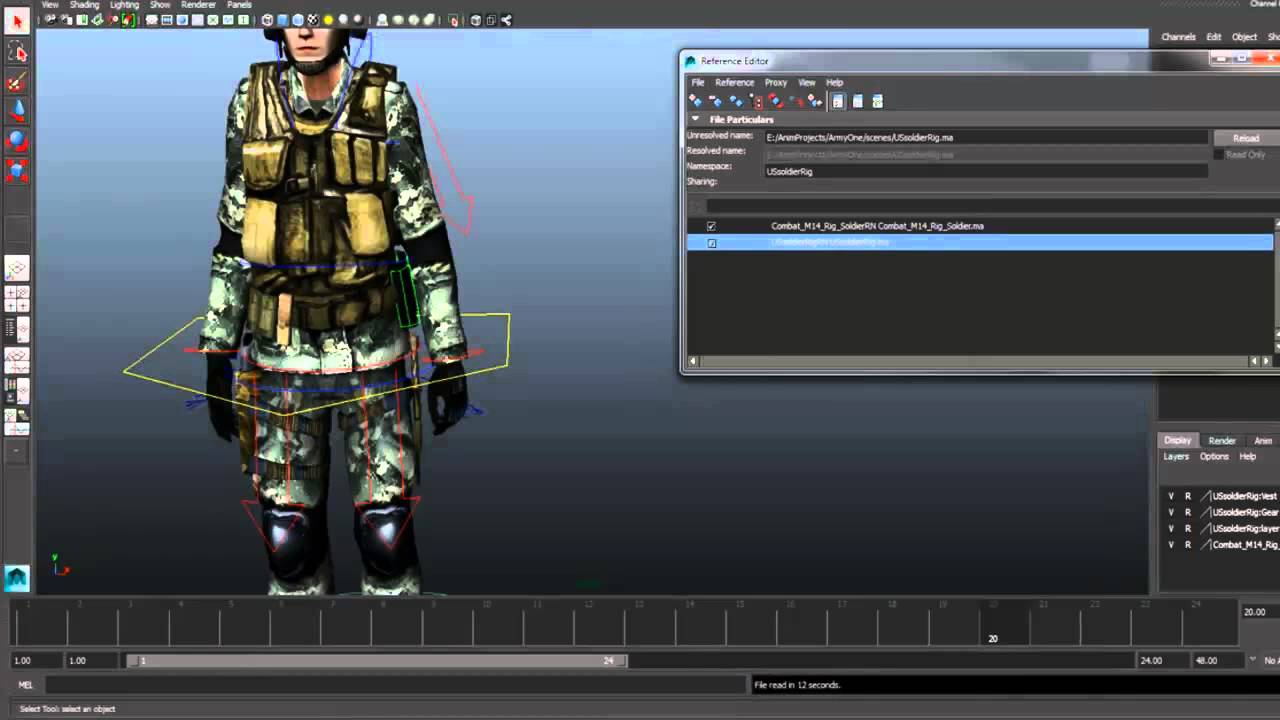The height and width of the screenshot is (720, 1280).
Task: Collapse the File Particulars section
Action: click(695, 119)
